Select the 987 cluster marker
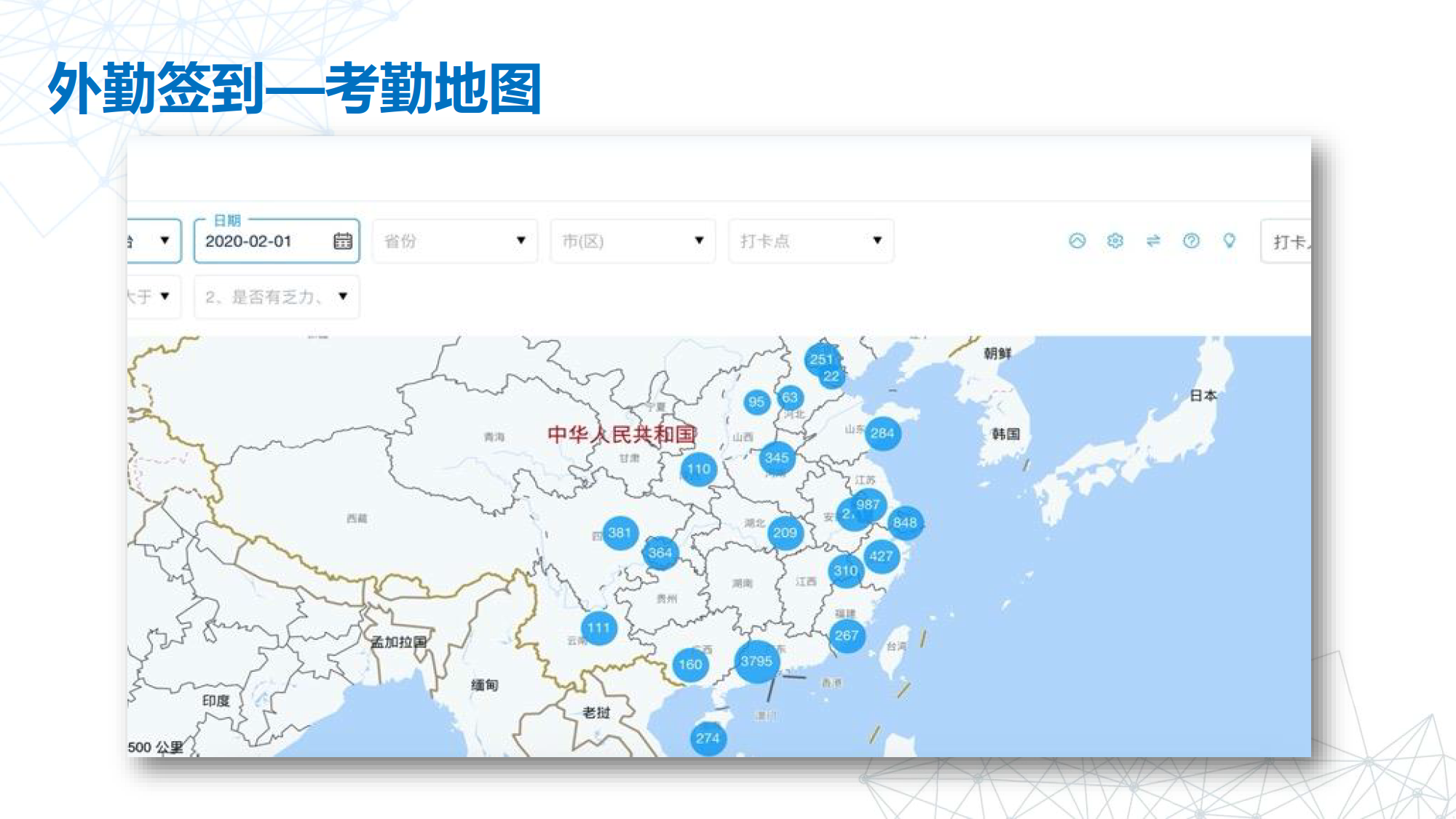Screen dimensions: 1456x819 (x=868, y=505)
